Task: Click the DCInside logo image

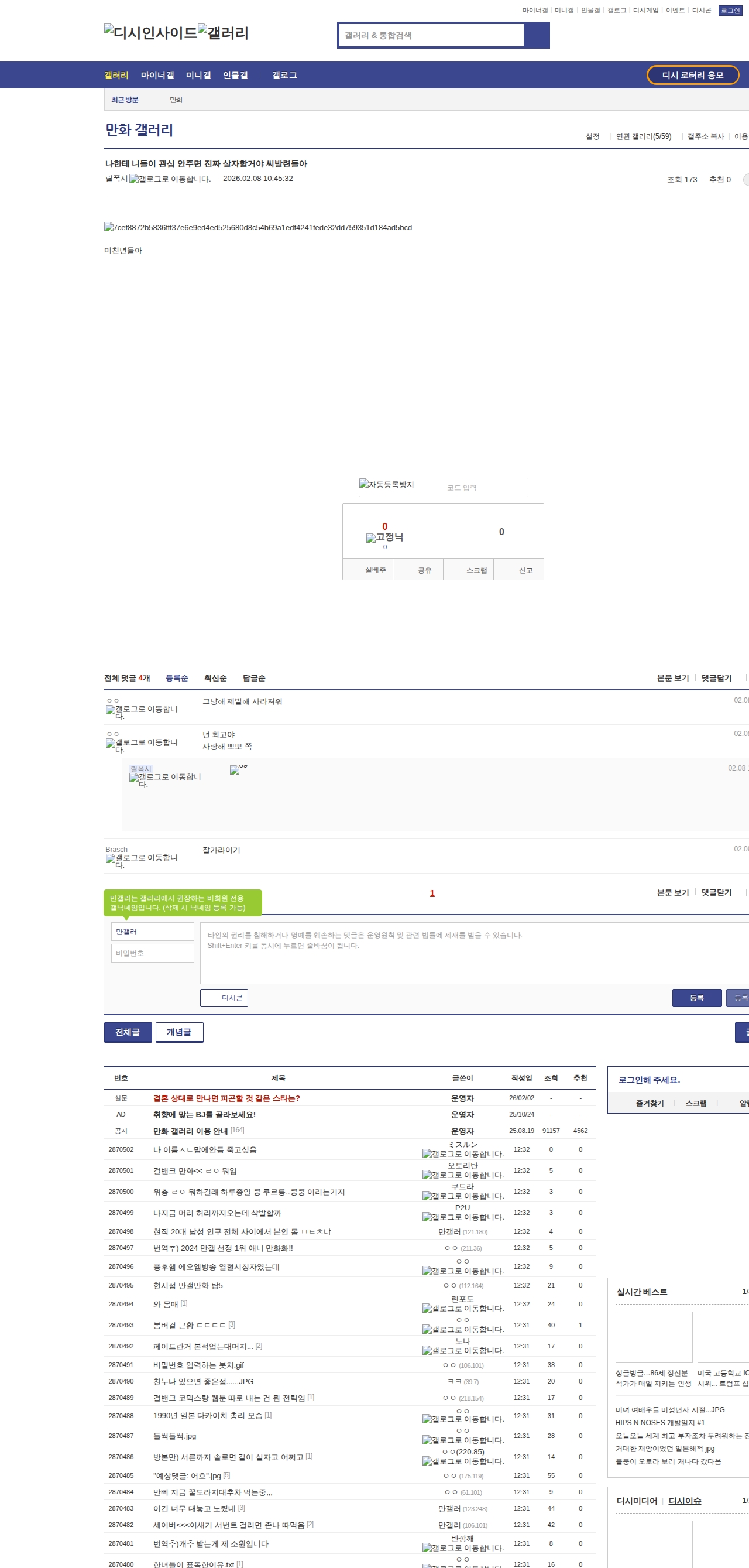Action: click(x=150, y=33)
